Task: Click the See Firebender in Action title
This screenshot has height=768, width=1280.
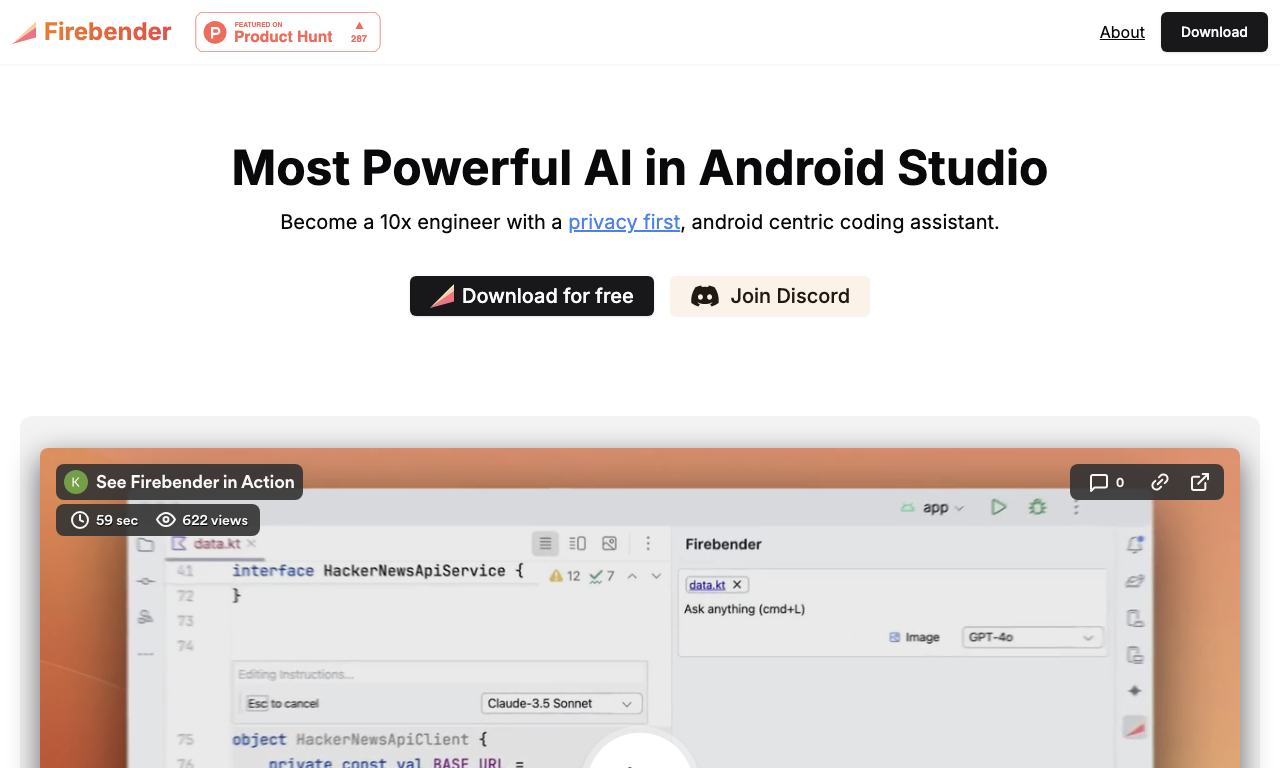Action: (195, 482)
